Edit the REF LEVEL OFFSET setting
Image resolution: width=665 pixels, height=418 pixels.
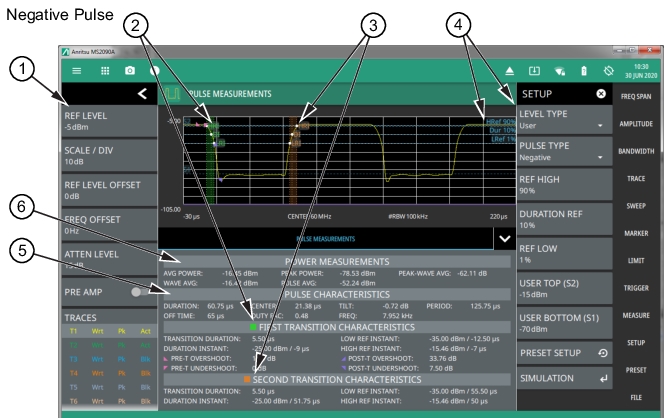pyautogui.click(x=109, y=190)
